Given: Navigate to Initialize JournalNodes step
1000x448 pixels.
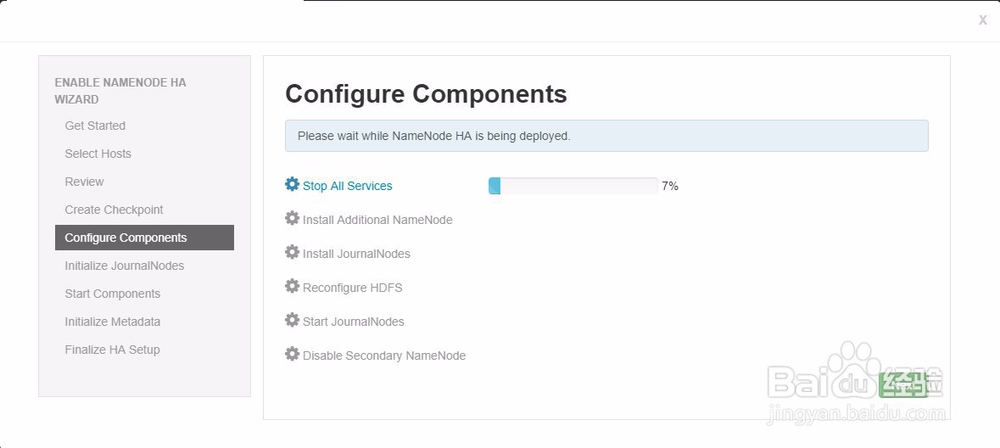Looking at the screenshot, I should tap(124, 266).
